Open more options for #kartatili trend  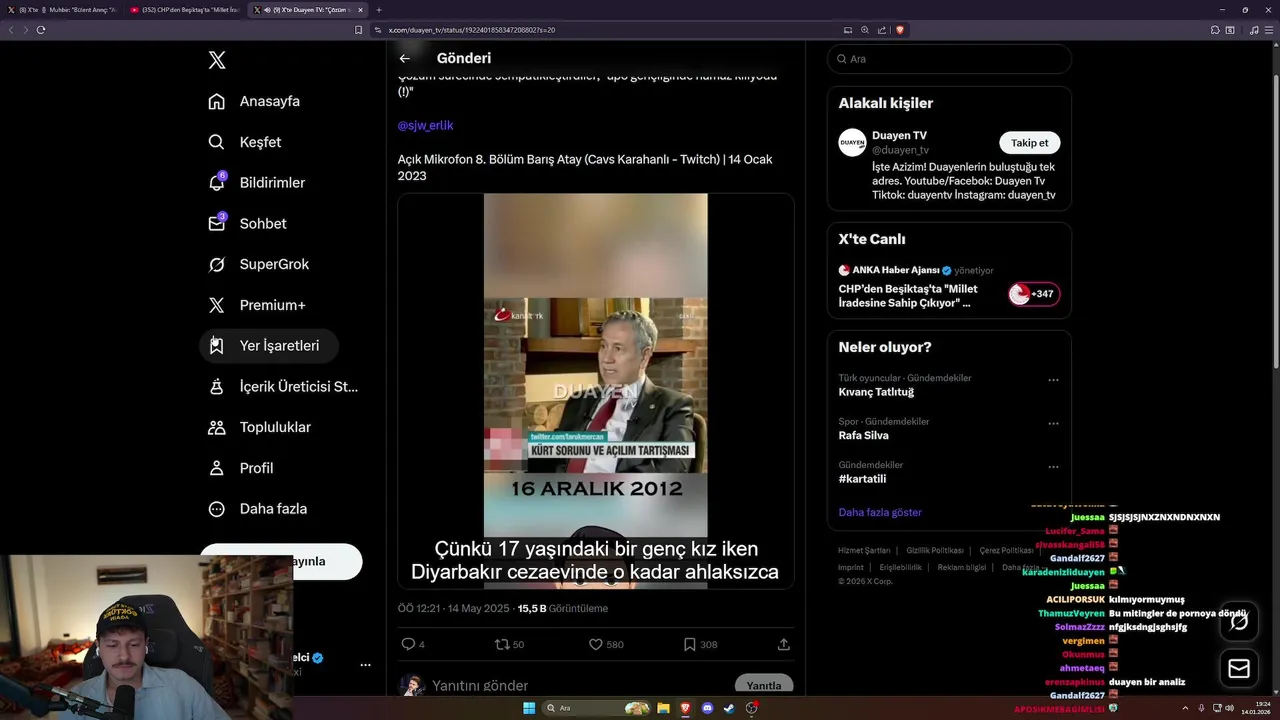click(1053, 467)
